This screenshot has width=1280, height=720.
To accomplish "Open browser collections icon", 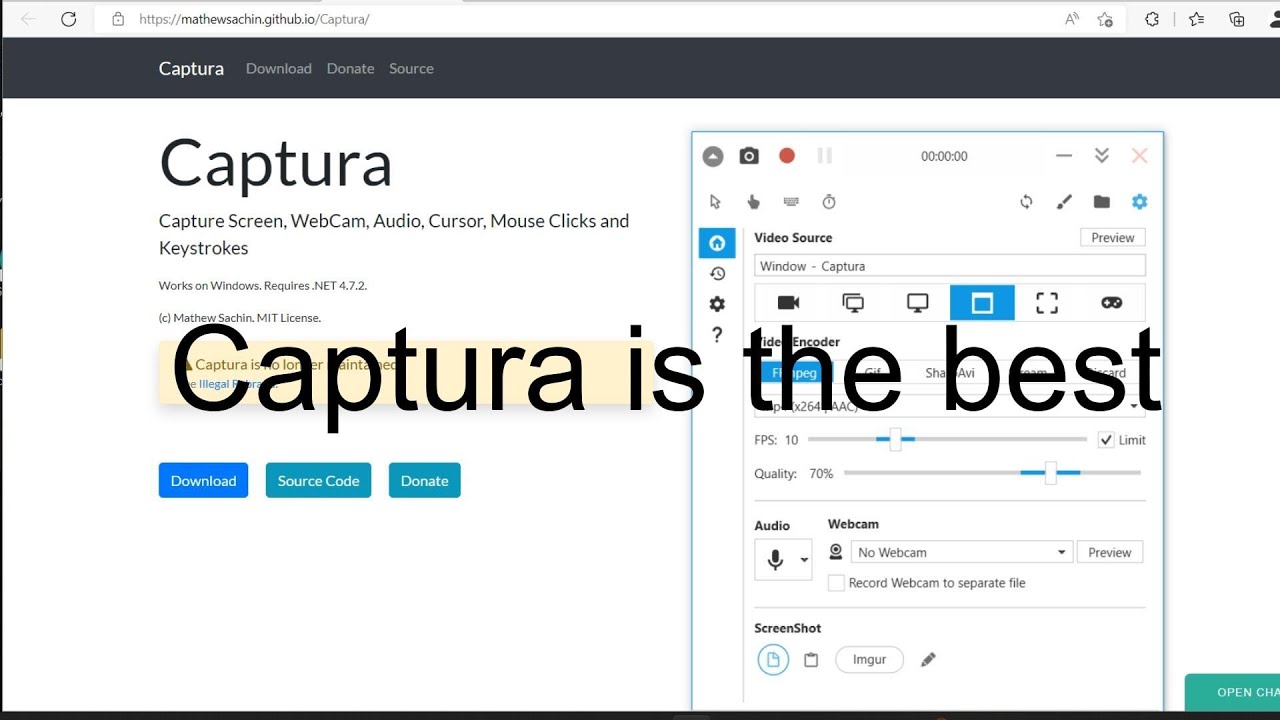I will (1237, 19).
